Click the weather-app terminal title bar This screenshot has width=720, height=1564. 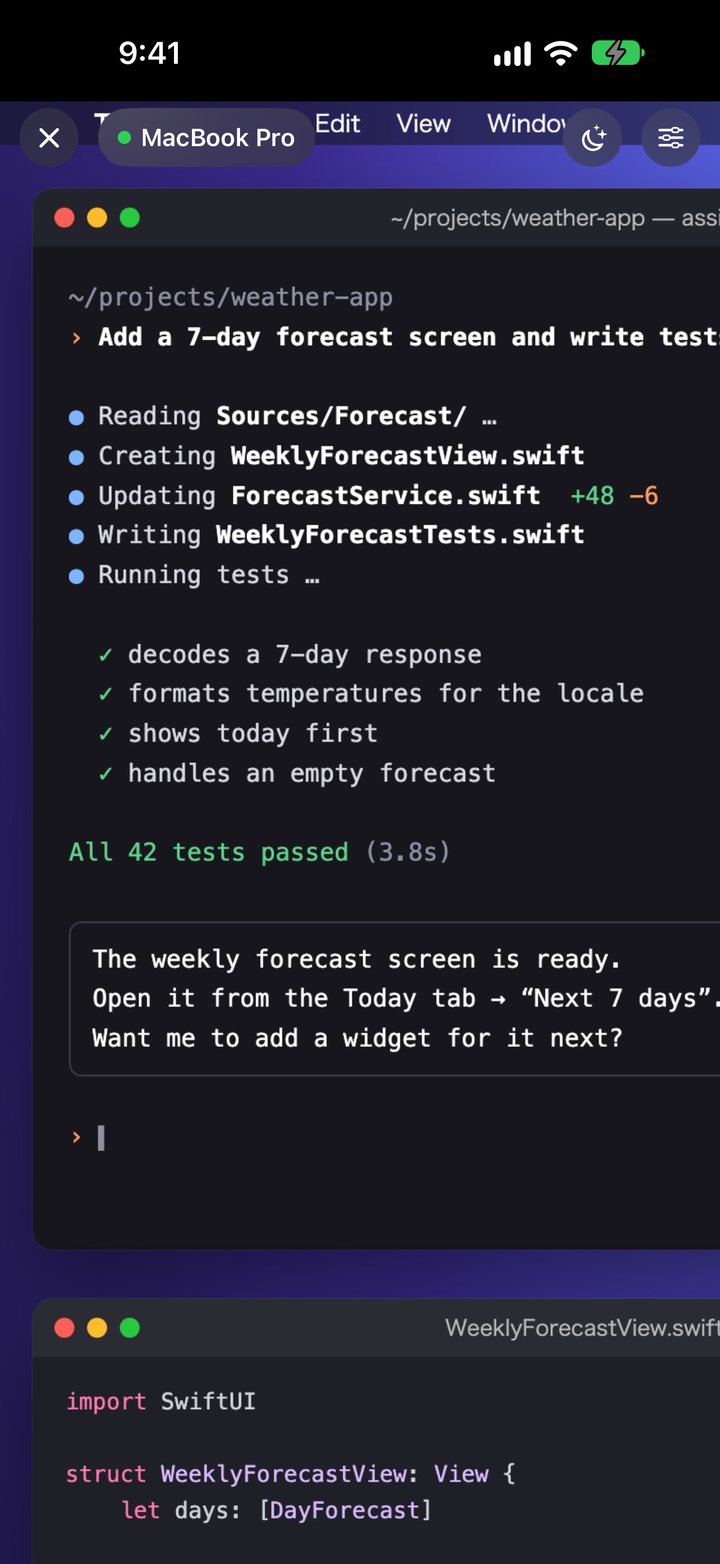pos(376,217)
